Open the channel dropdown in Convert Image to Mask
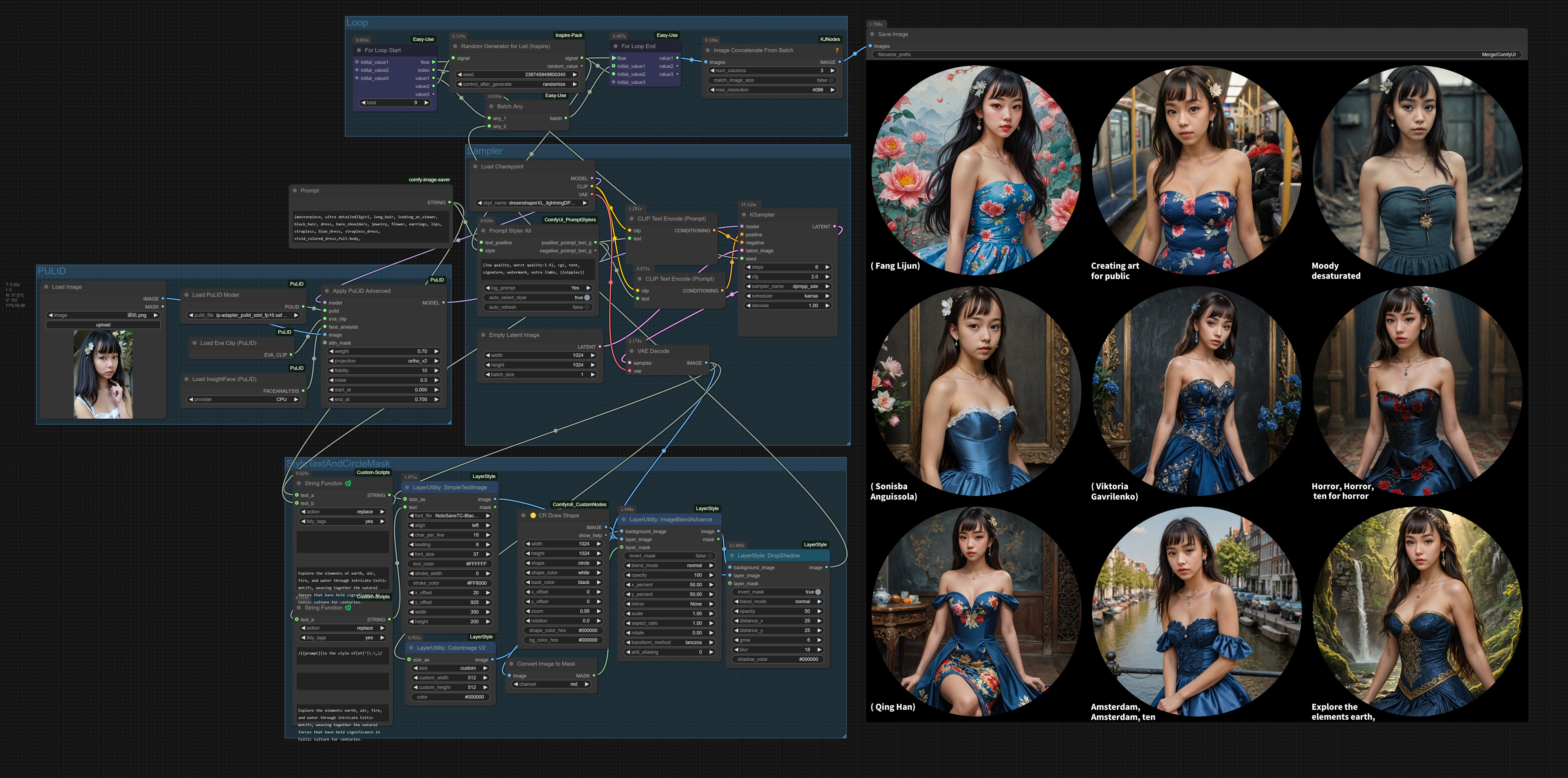The image size is (1568, 778). pos(552,684)
